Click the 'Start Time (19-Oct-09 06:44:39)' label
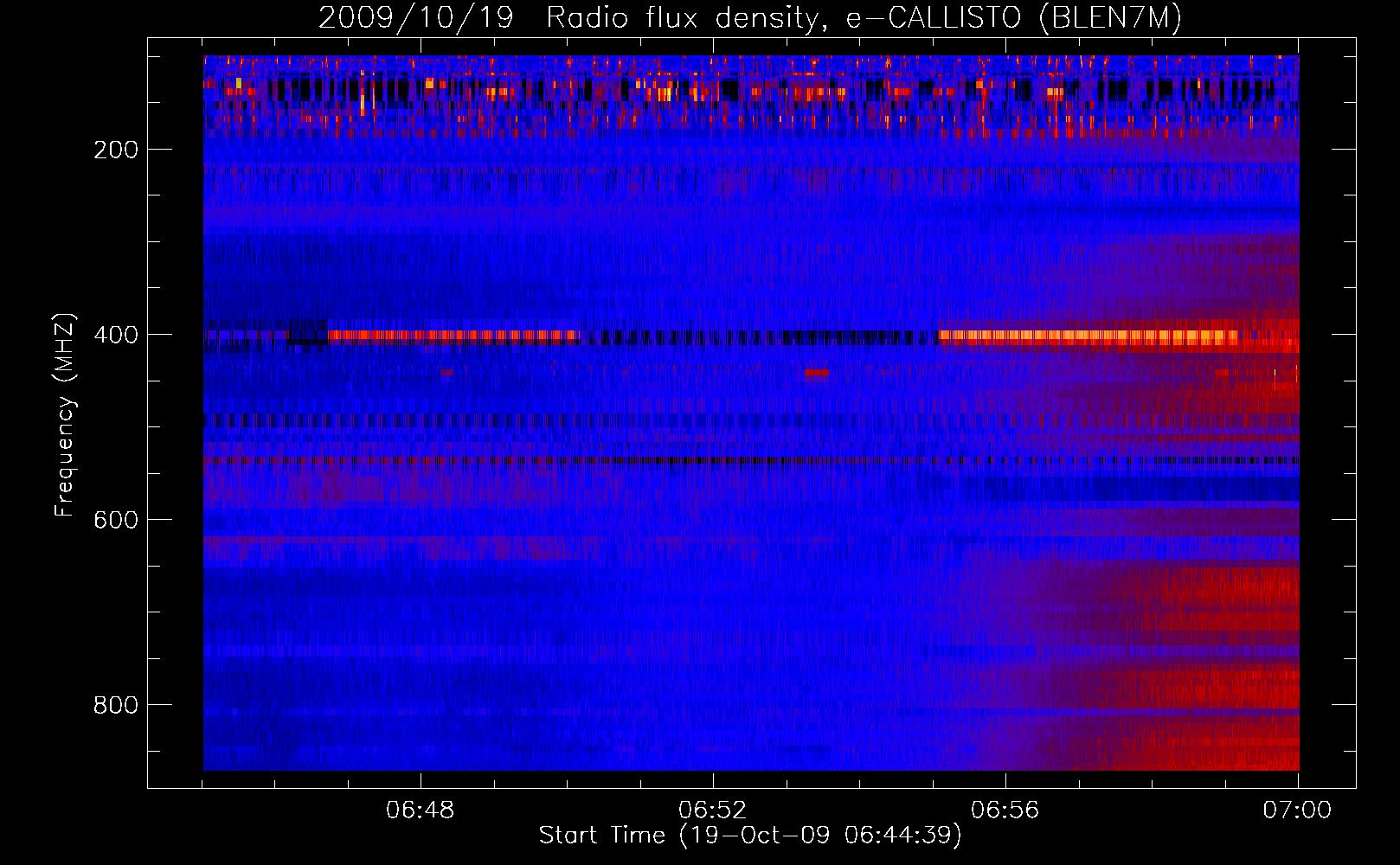 (750, 836)
